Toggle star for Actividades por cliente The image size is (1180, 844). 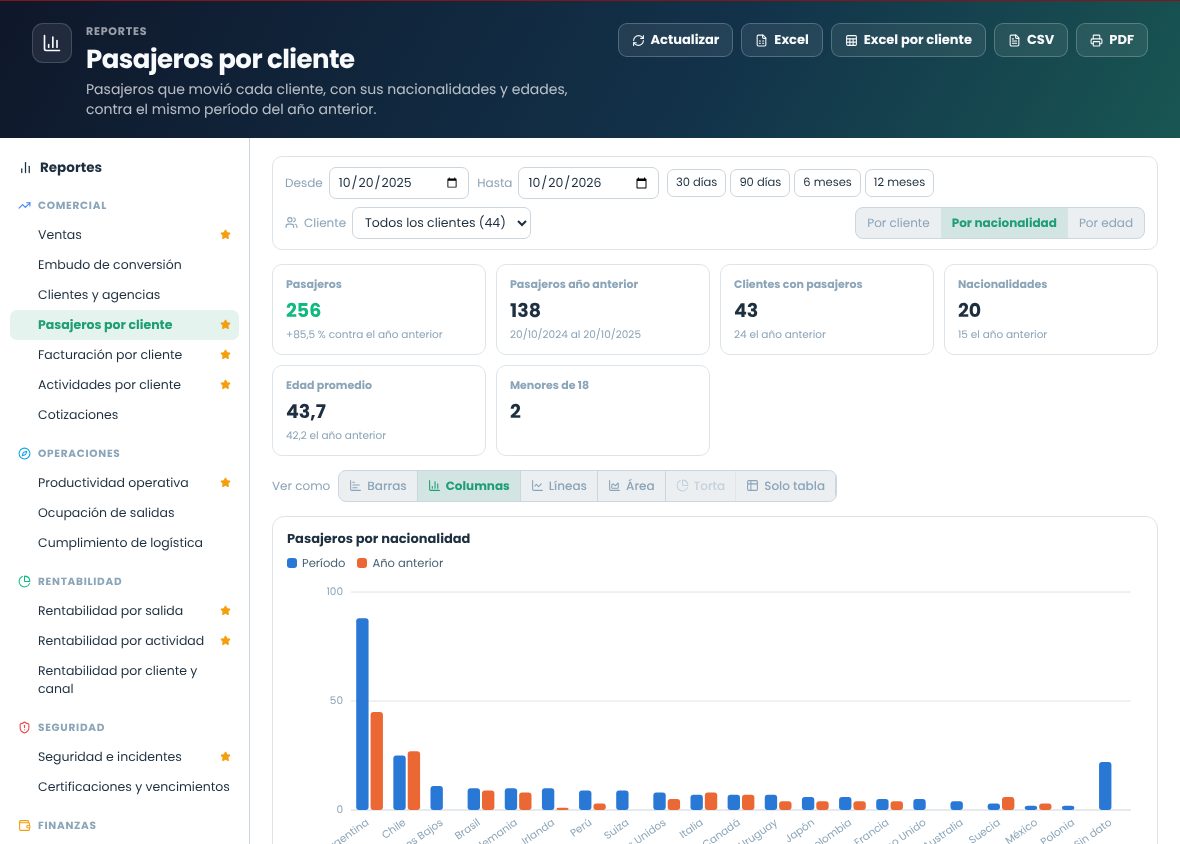pyautogui.click(x=225, y=385)
